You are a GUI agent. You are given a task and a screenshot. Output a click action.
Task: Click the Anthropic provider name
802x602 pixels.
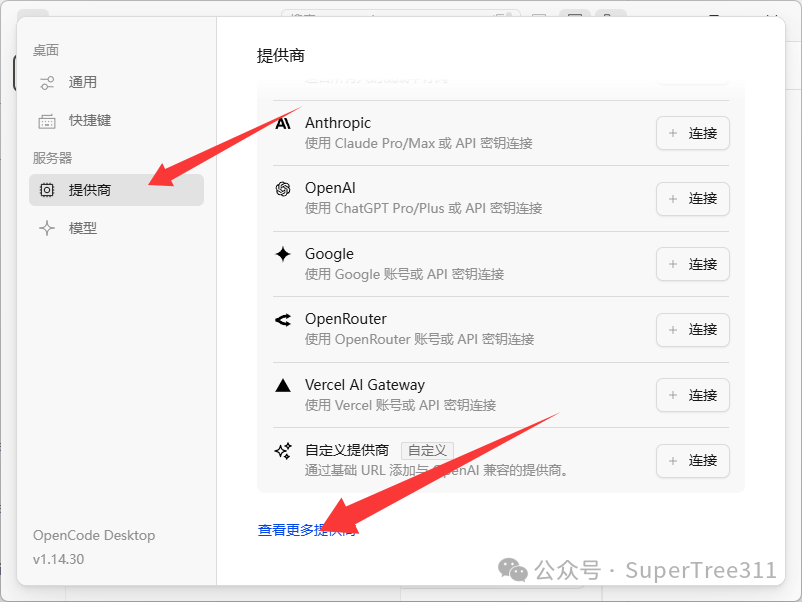tap(338, 123)
